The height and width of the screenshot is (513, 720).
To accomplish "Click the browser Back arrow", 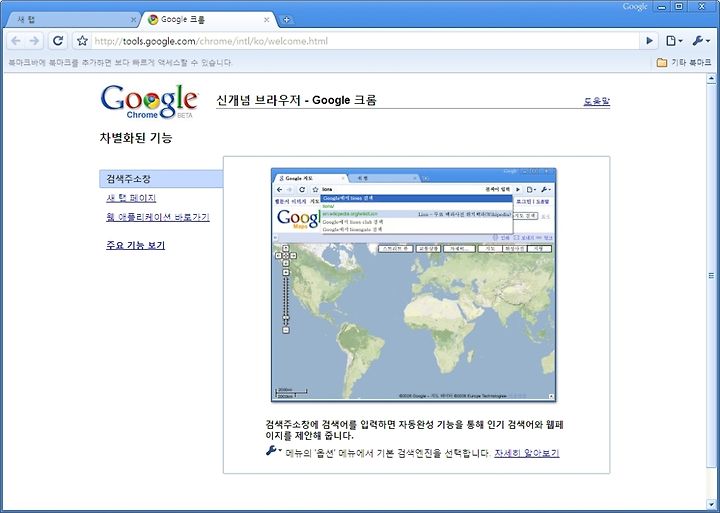I will pos(16,41).
